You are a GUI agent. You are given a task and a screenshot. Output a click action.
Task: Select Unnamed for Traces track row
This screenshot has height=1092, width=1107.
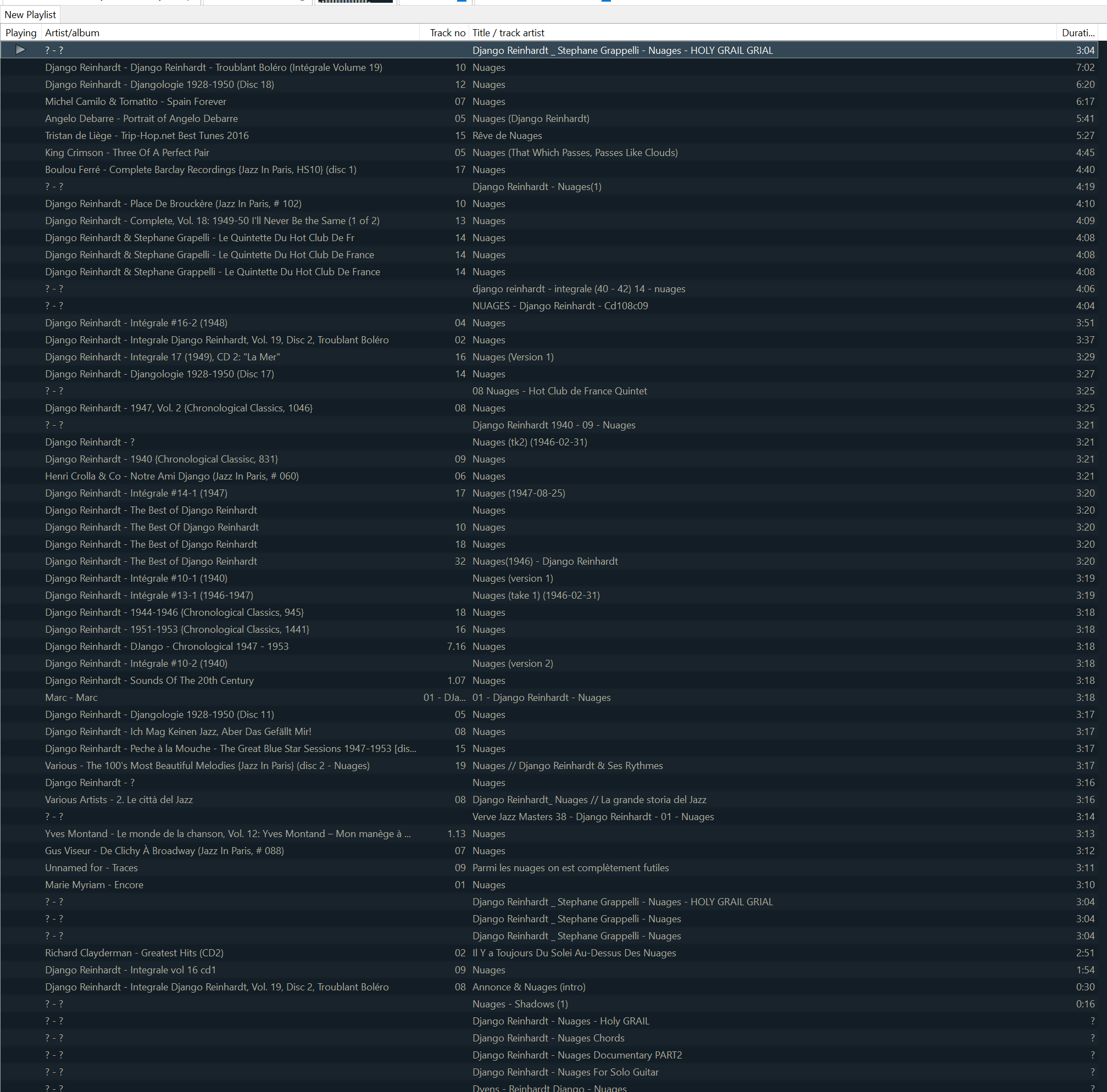pos(91,867)
